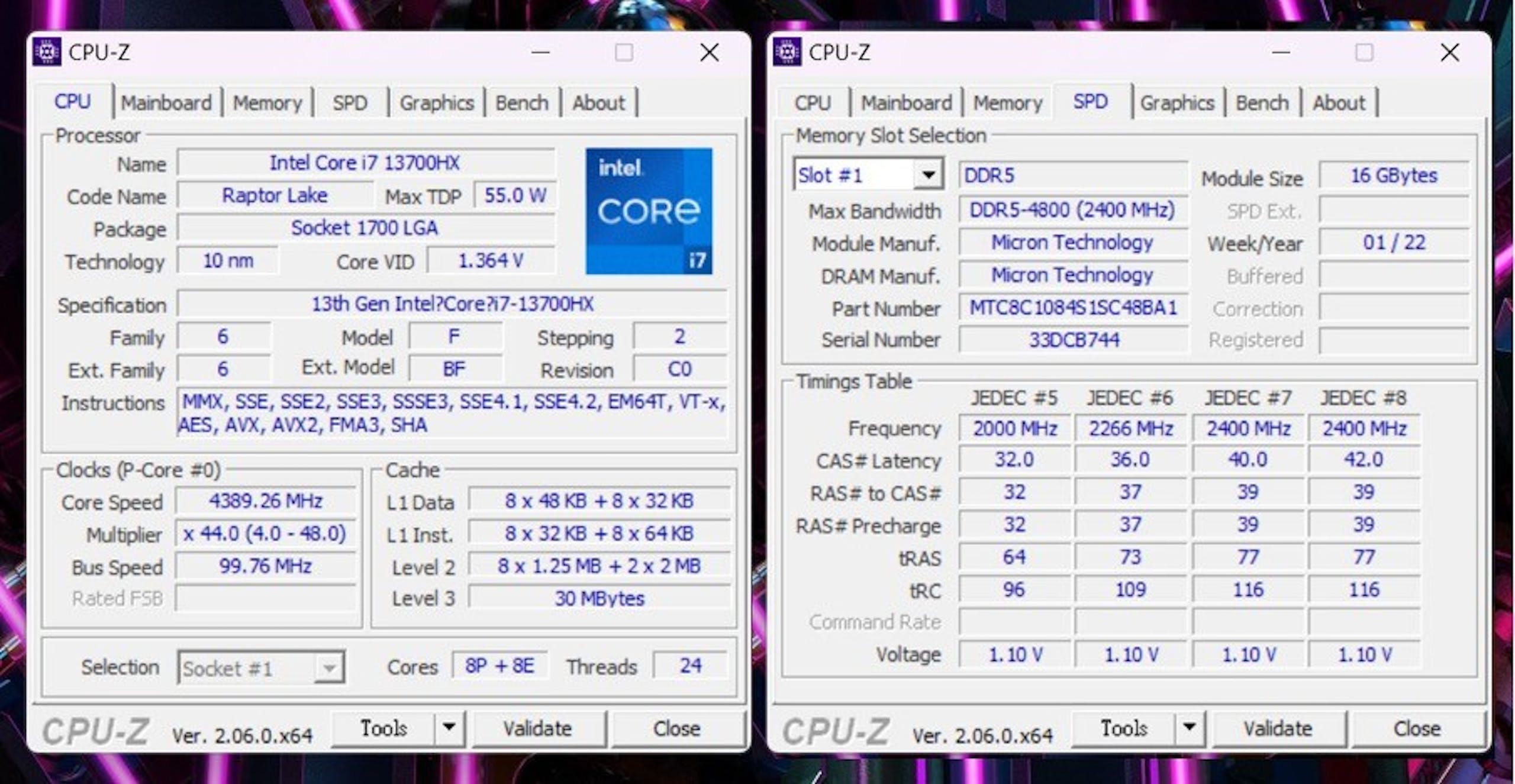Switch to SPD tab in left CPU-Z window

point(350,103)
